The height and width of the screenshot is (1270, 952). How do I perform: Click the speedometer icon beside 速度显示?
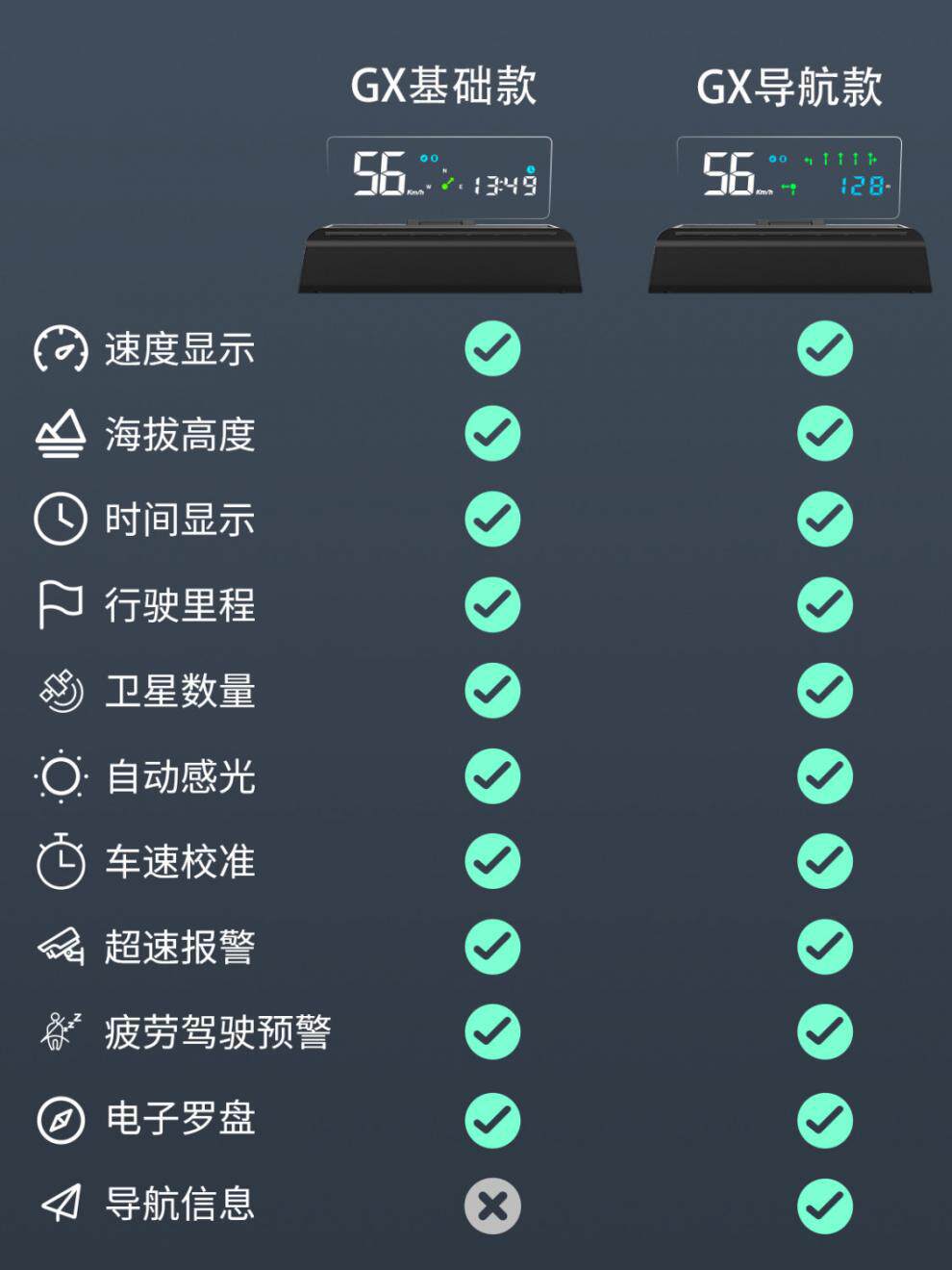click(x=61, y=348)
